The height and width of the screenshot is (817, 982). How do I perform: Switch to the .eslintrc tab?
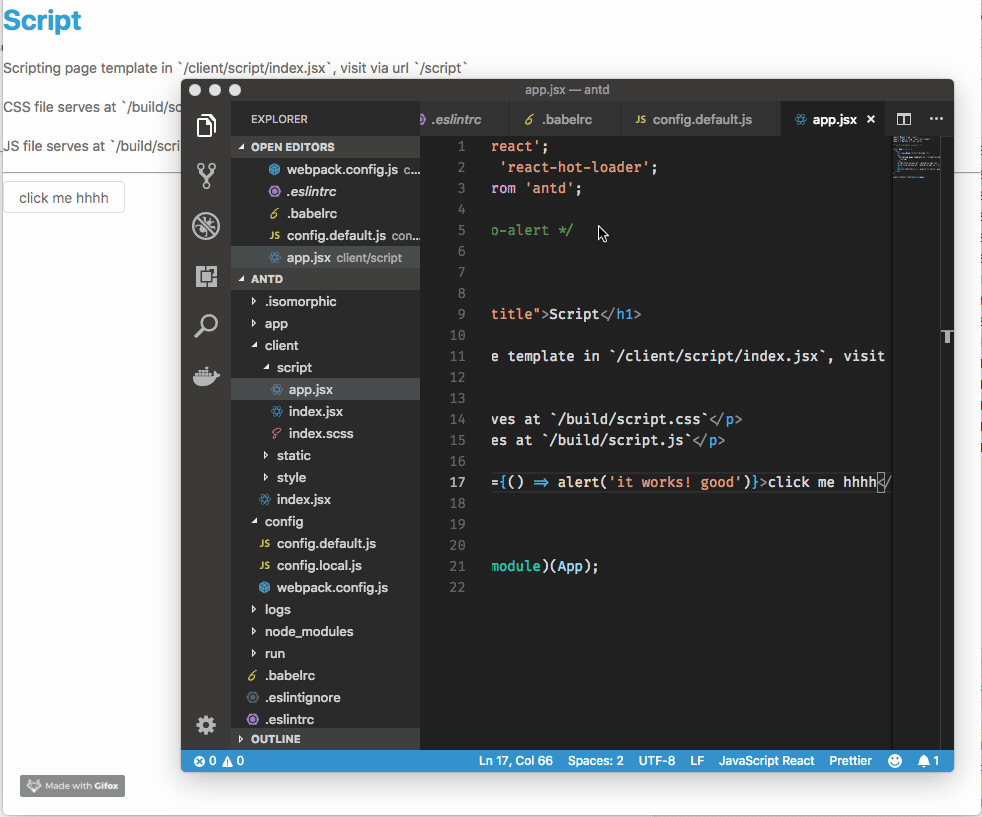(x=464, y=119)
